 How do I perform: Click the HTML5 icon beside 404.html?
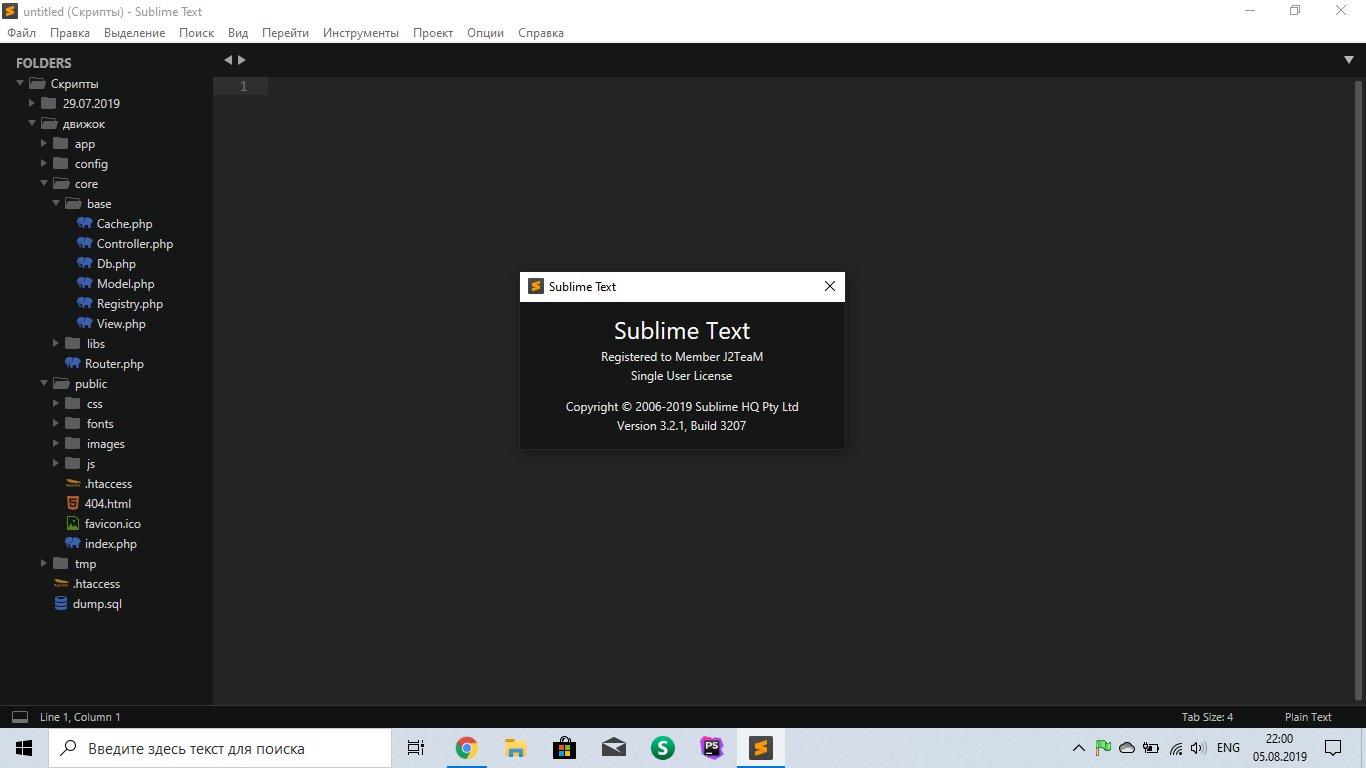coord(73,504)
